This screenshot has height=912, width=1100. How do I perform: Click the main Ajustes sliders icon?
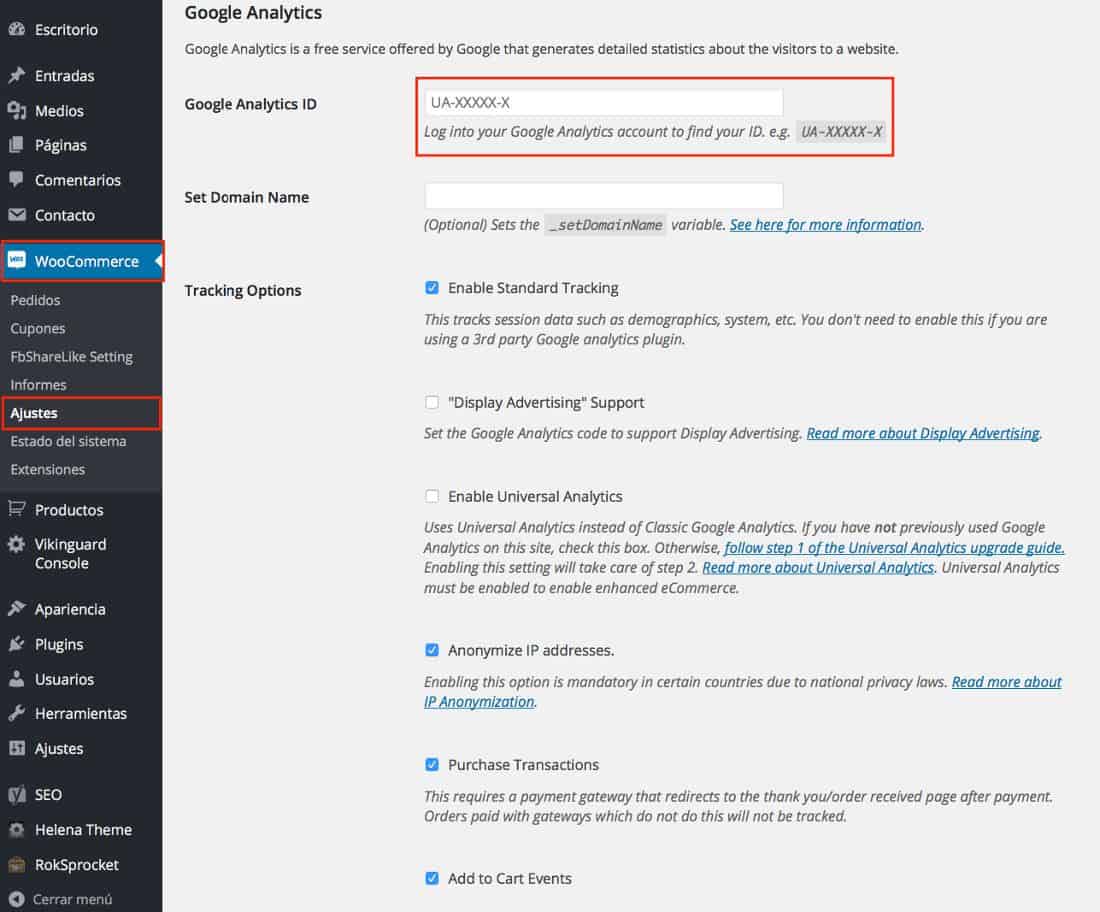(x=17, y=748)
